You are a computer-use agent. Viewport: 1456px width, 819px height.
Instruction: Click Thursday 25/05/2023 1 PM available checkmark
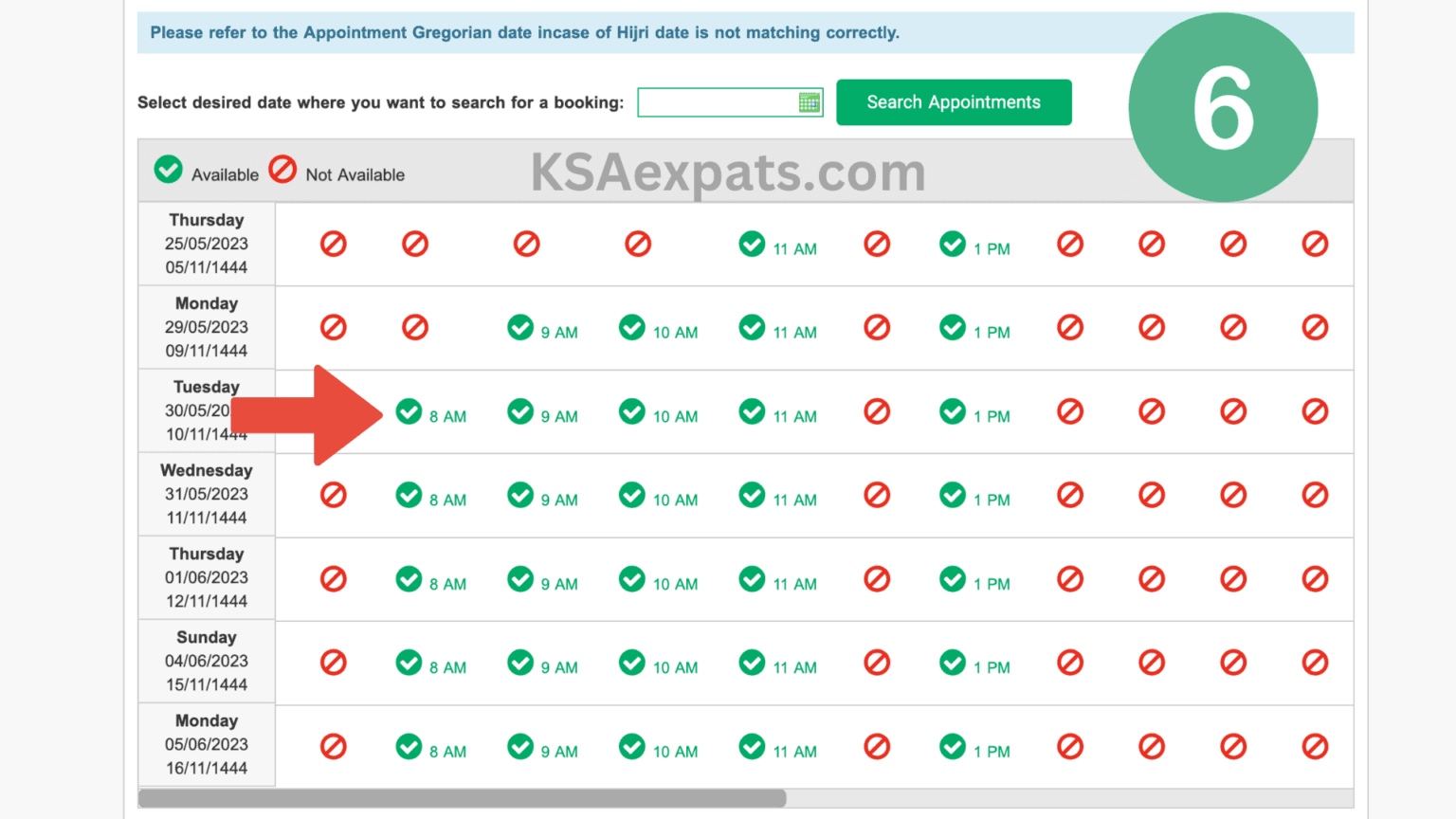pos(953,245)
